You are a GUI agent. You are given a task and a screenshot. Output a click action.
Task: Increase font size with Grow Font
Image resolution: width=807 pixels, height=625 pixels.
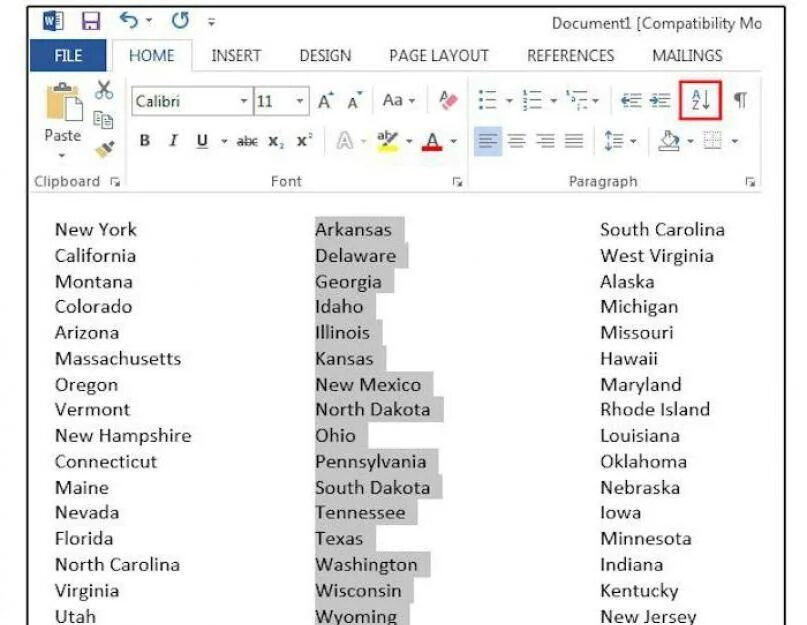coord(326,100)
